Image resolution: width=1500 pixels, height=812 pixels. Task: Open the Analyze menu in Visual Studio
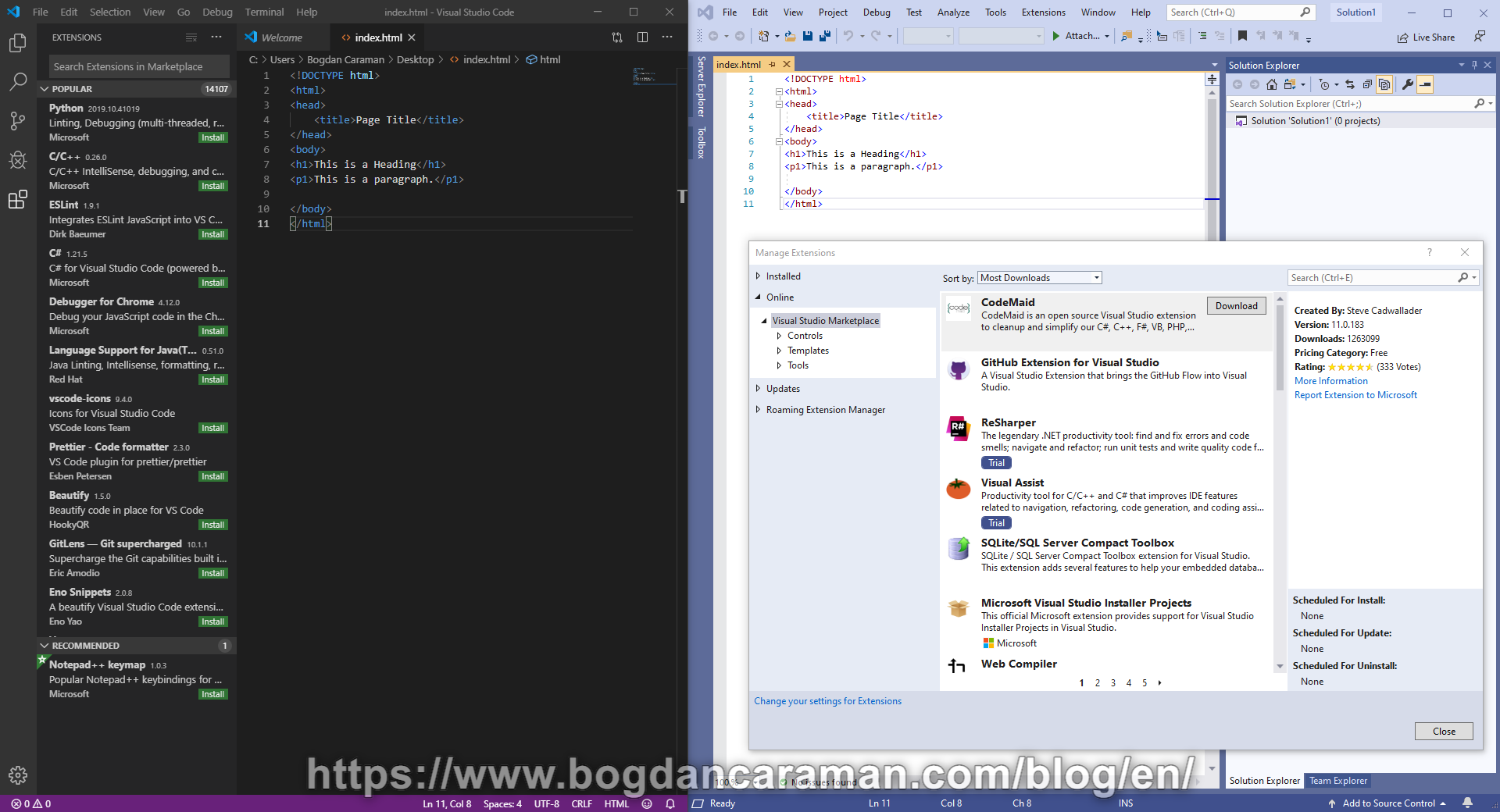tap(953, 12)
